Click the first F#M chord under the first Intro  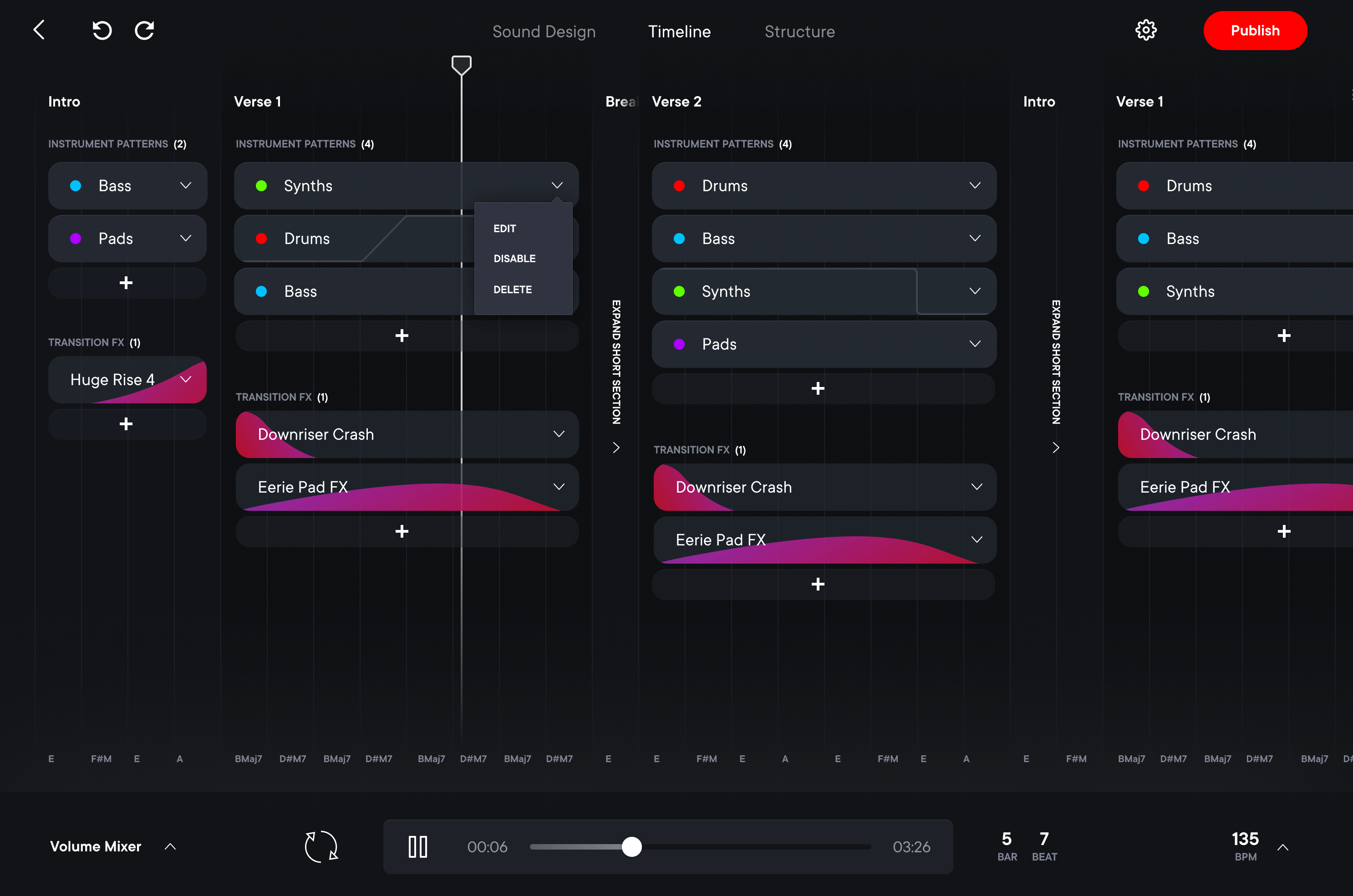pyautogui.click(x=101, y=759)
